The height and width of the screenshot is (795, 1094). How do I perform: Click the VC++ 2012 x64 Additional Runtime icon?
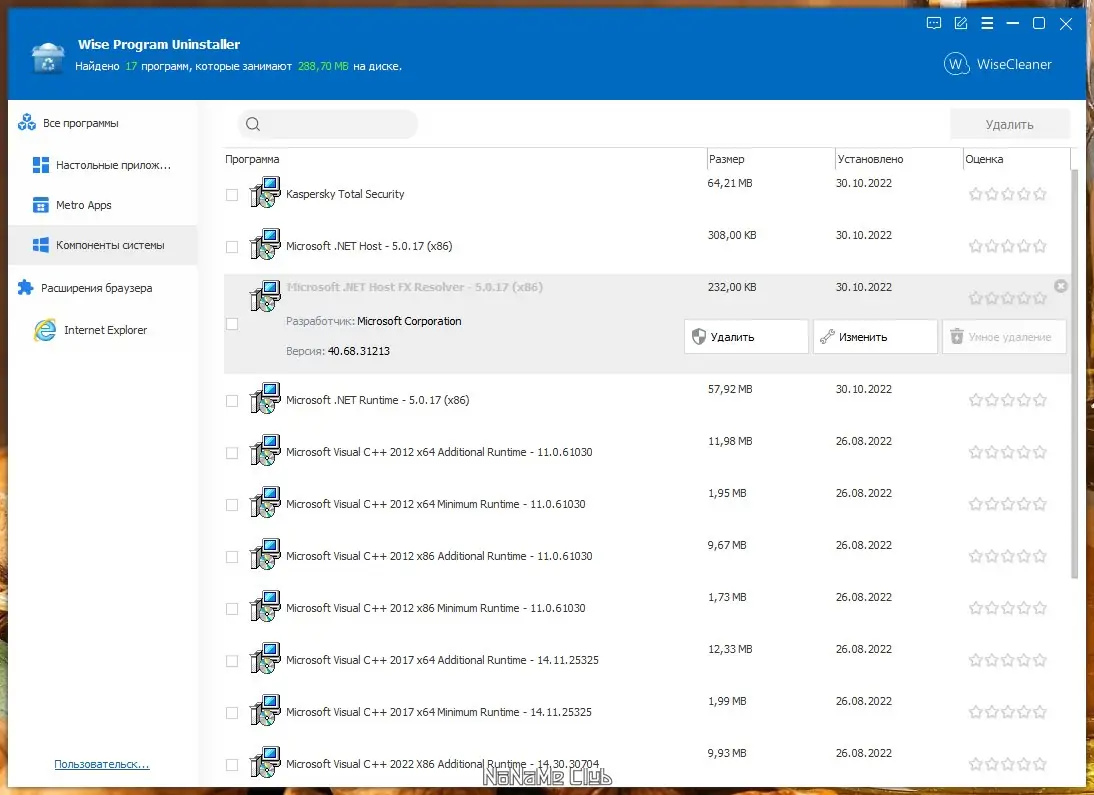265,450
